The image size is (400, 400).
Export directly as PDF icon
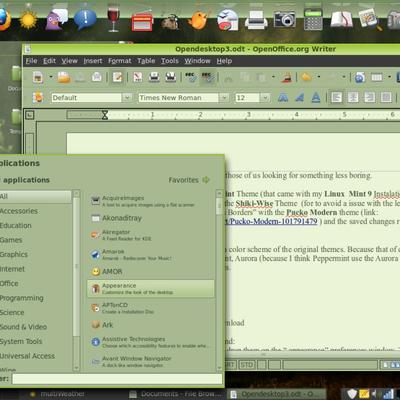(x=138, y=77)
